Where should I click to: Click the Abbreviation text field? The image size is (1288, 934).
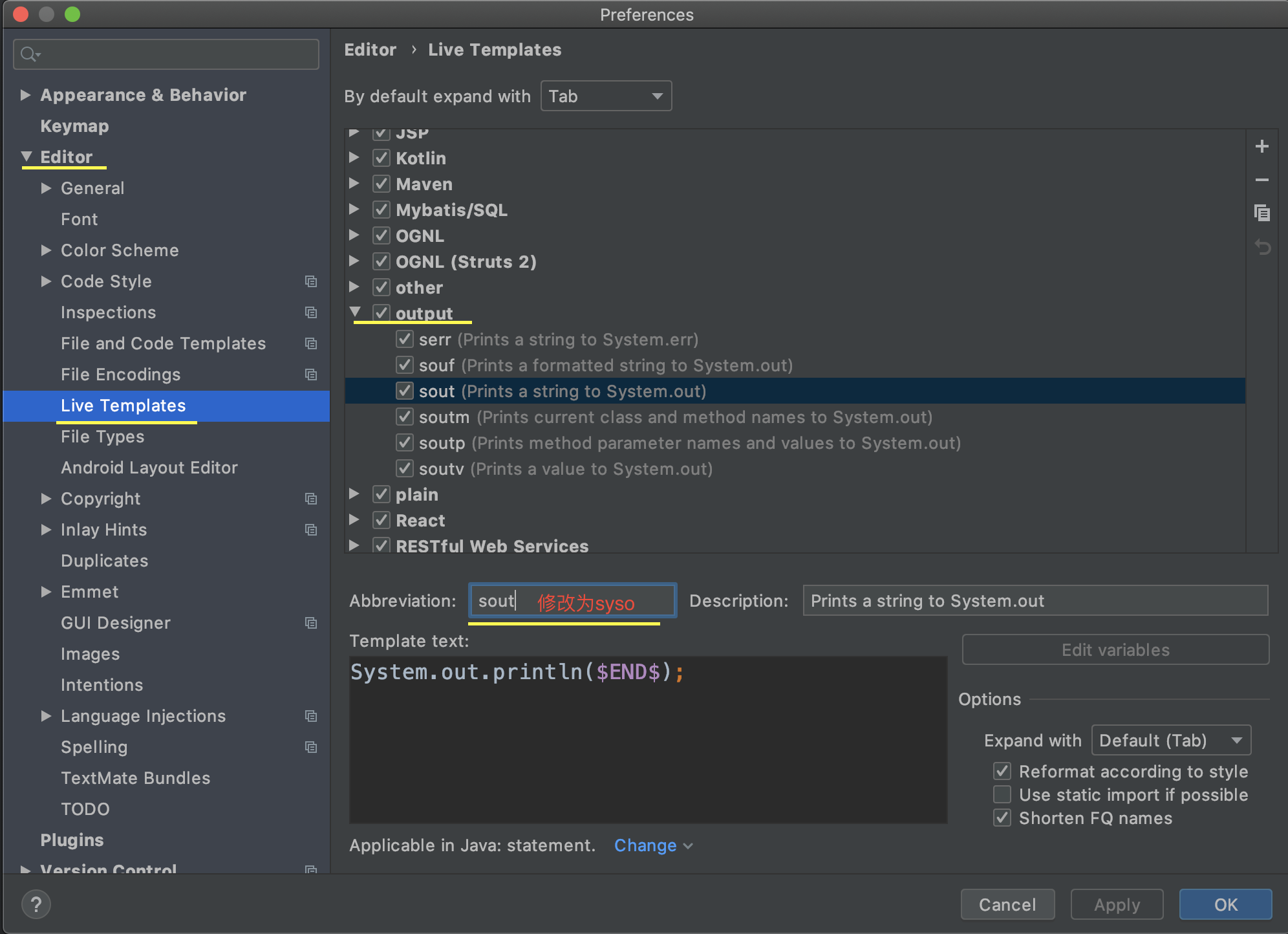pos(572,600)
